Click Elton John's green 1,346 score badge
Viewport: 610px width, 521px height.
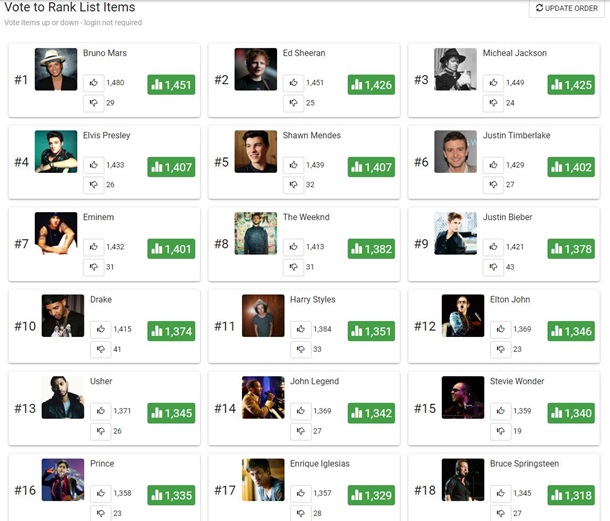click(x=571, y=331)
